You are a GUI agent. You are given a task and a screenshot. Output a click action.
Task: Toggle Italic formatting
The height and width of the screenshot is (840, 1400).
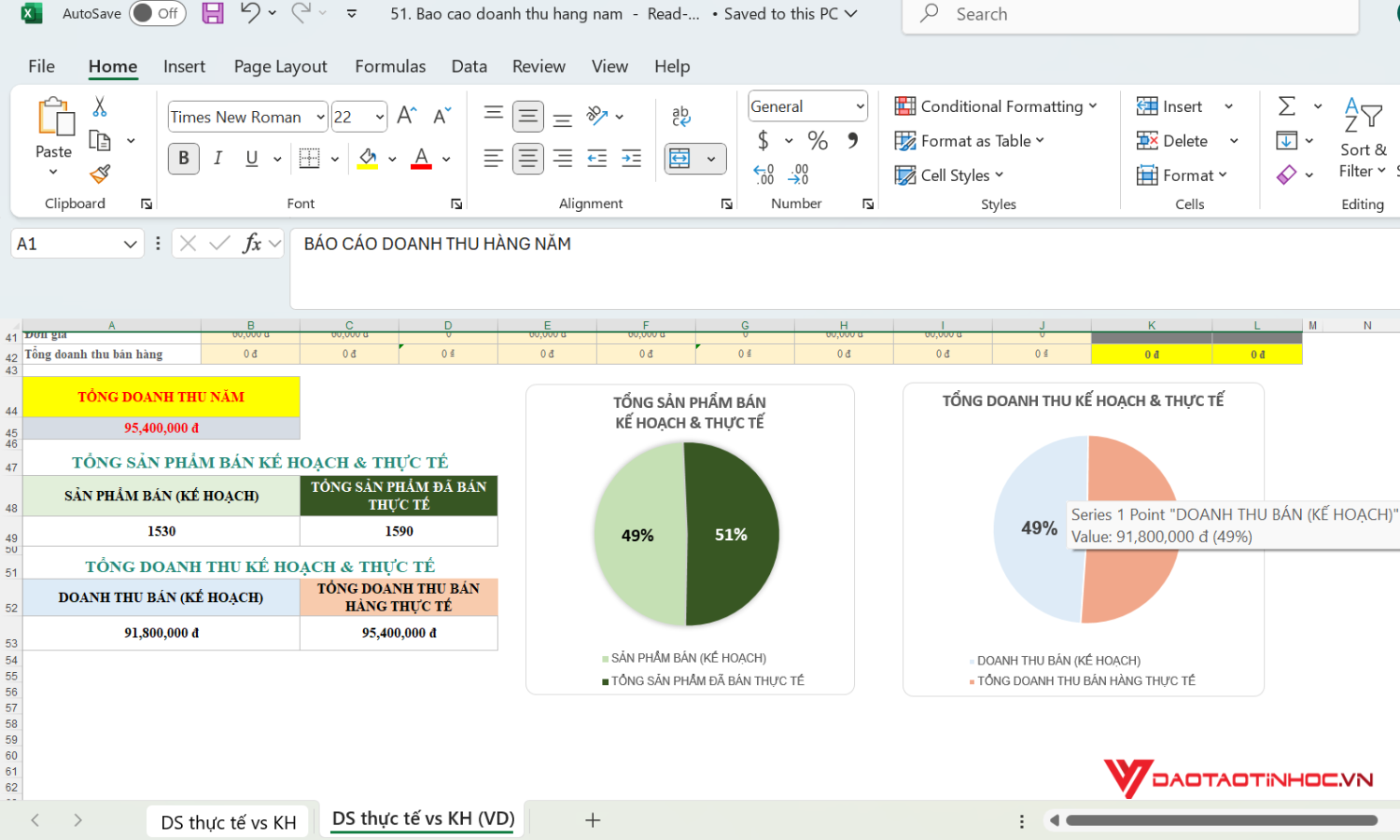coord(217,159)
